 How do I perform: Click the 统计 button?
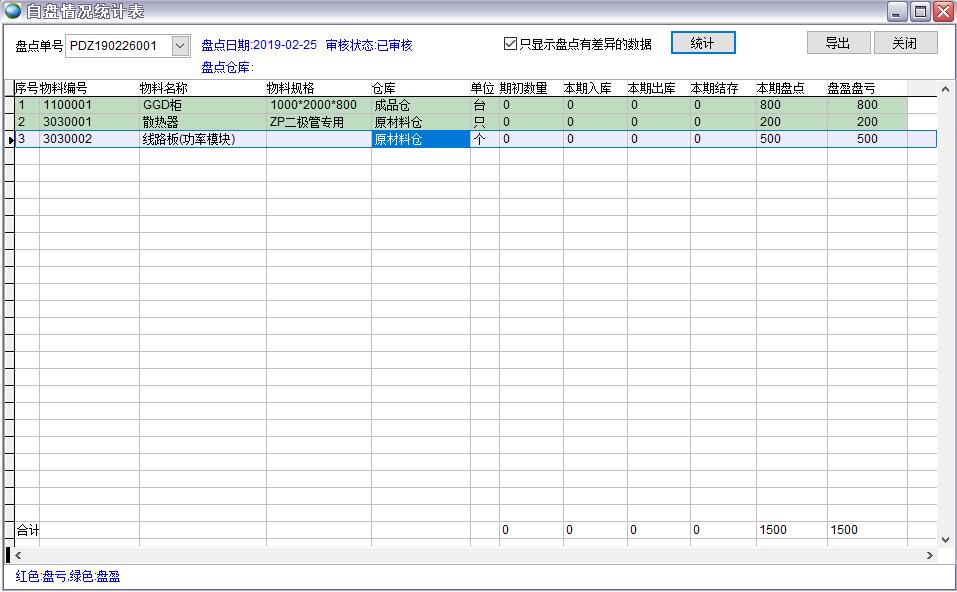(x=703, y=43)
